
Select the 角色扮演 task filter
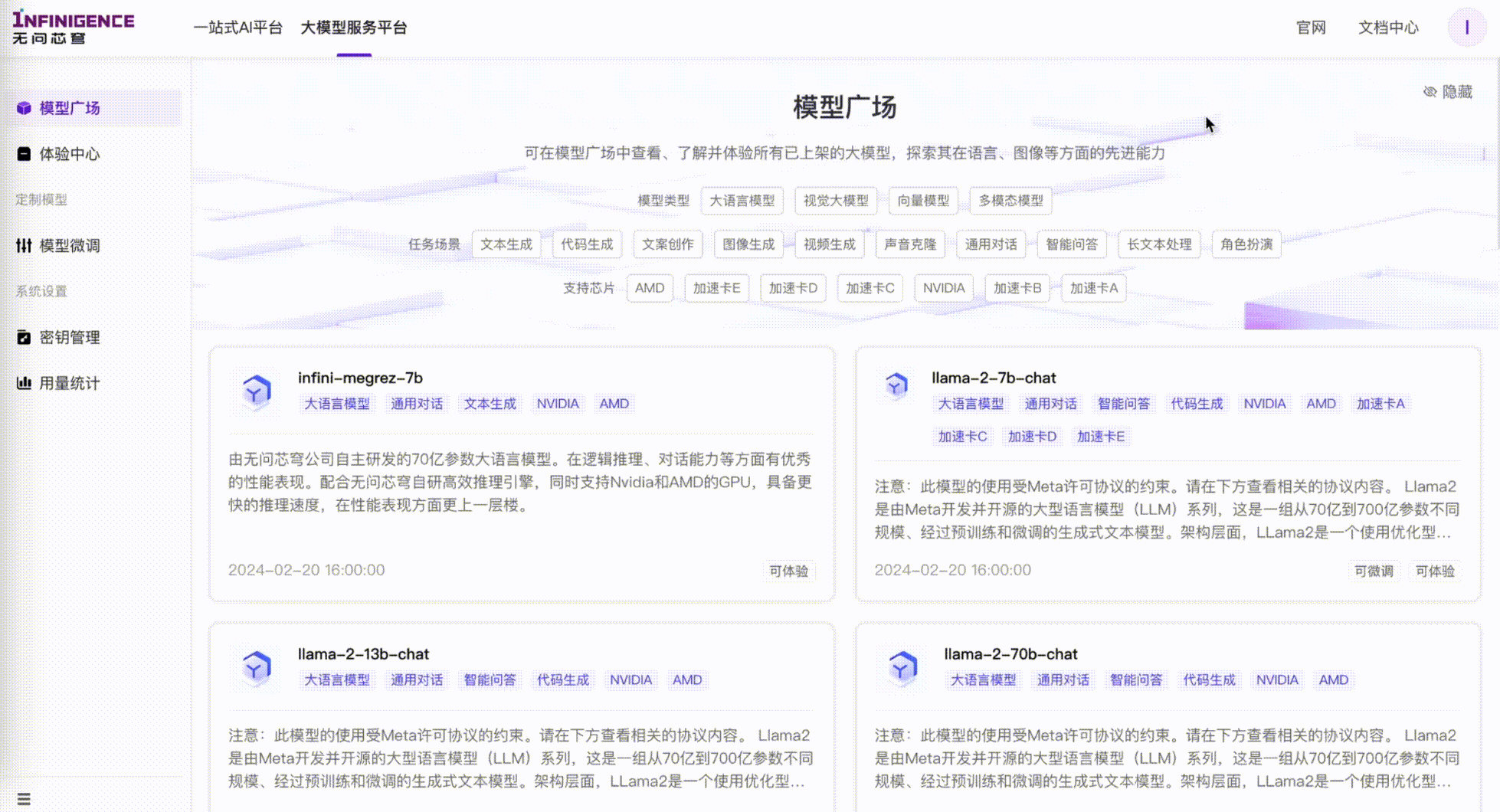1246,244
